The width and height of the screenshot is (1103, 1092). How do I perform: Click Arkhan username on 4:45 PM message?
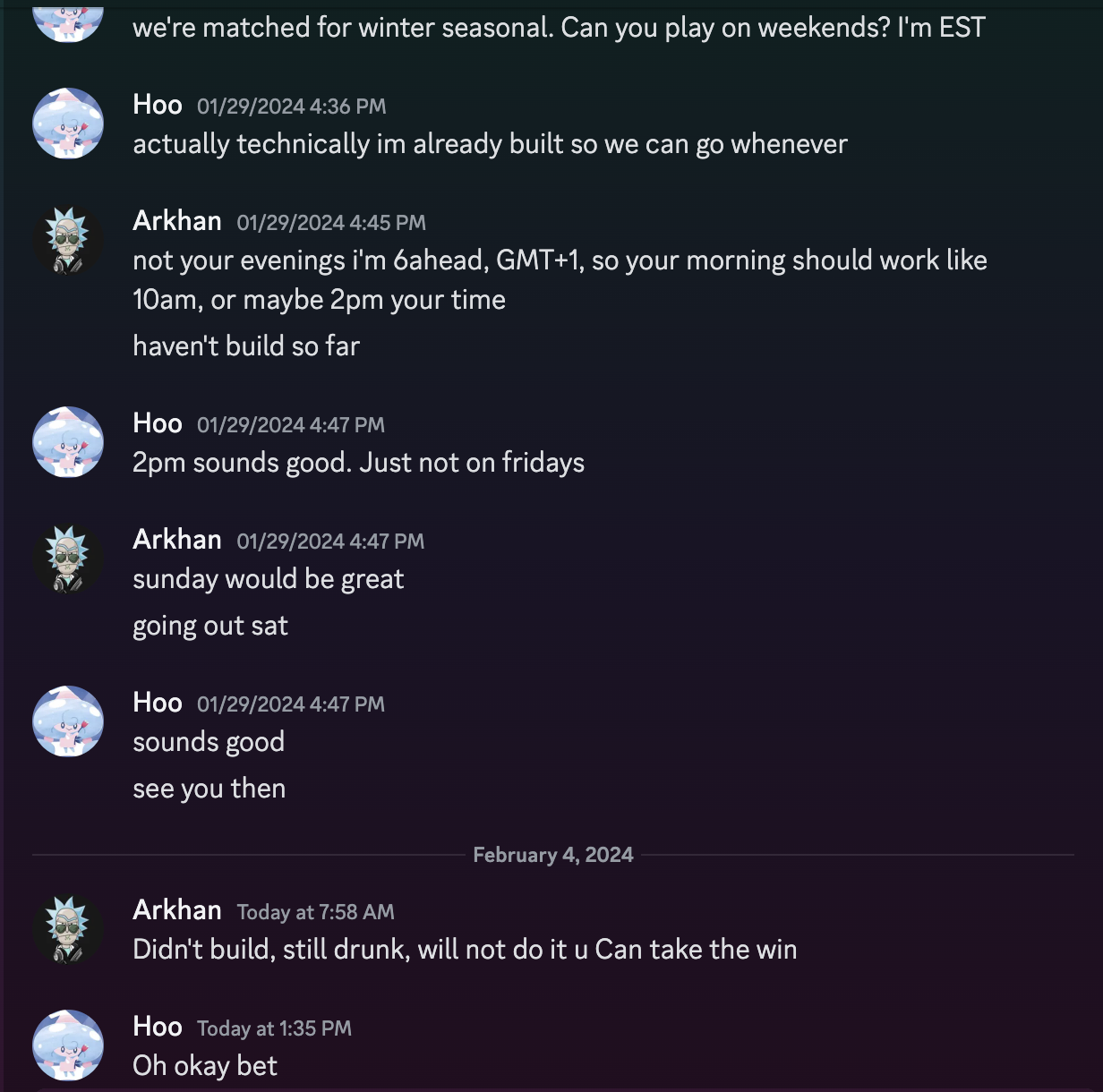point(177,221)
